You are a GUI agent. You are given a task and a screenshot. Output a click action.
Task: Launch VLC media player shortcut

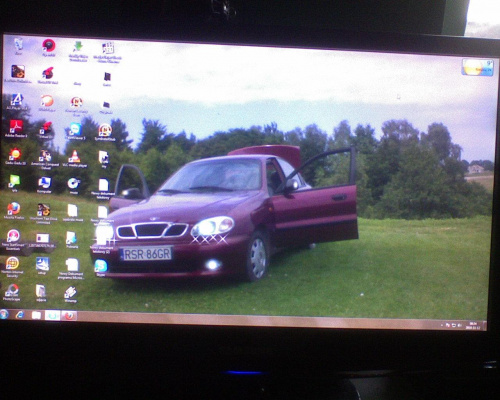[74, 159]
